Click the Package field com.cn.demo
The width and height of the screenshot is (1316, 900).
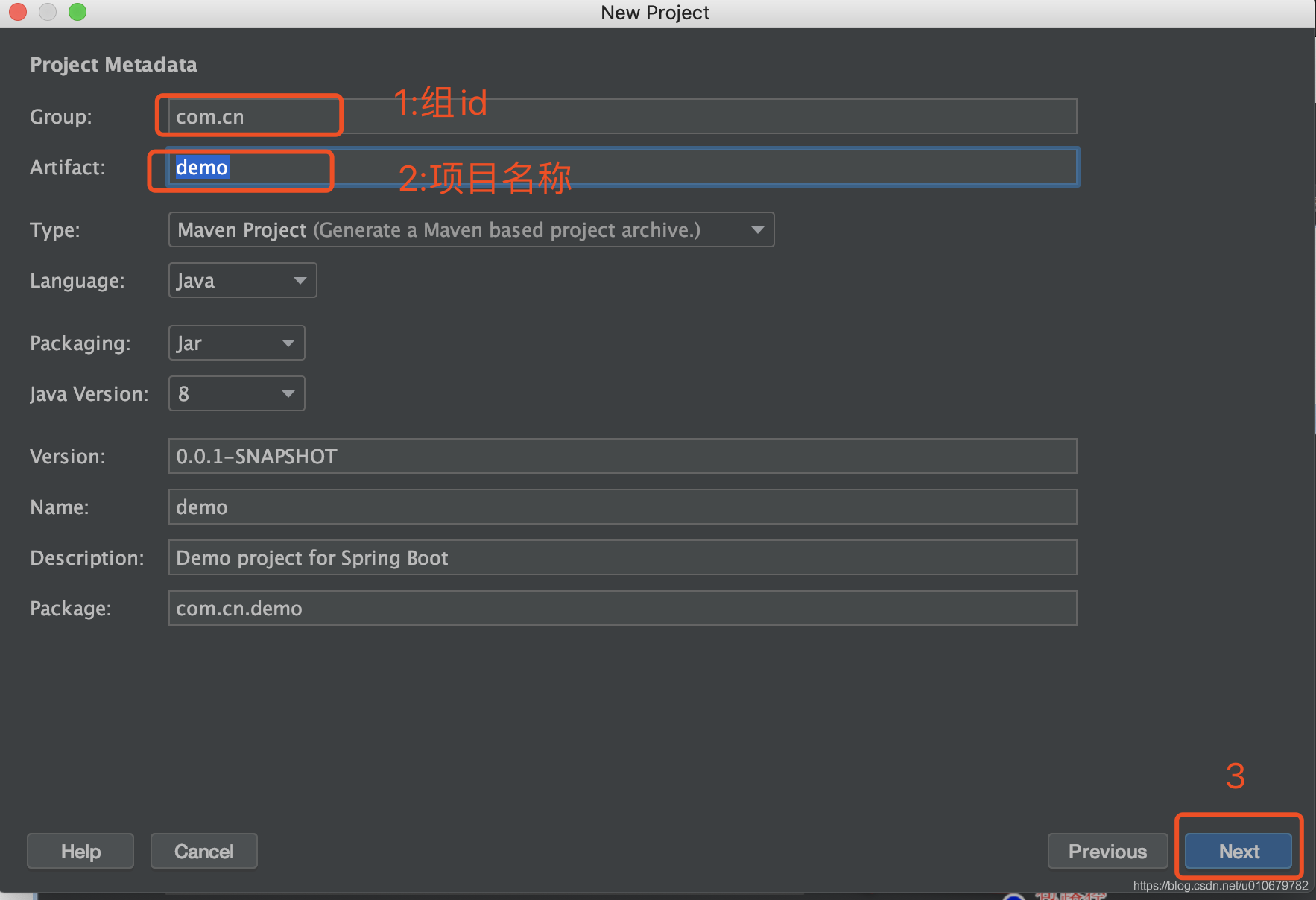622,608
